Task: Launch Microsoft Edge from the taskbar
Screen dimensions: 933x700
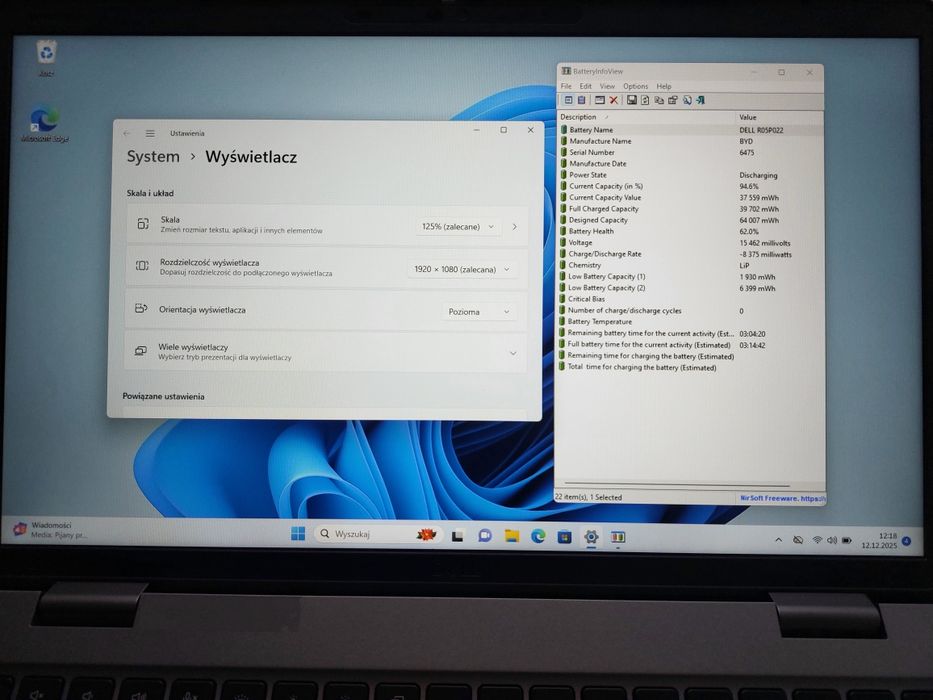Action: [538, 536]
